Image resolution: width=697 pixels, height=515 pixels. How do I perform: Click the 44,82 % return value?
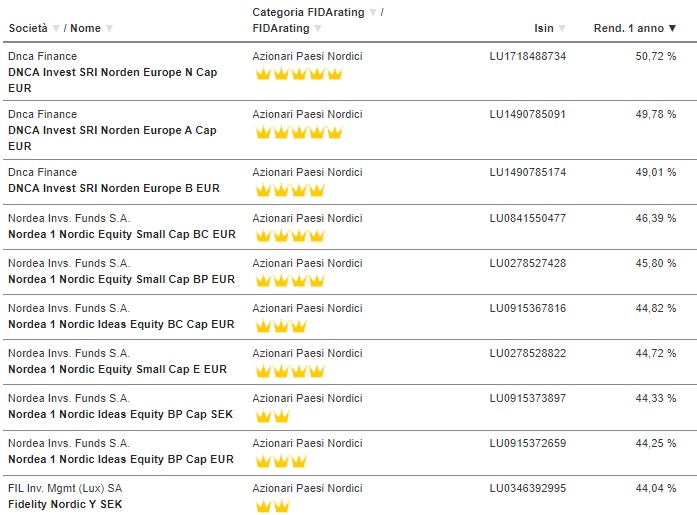[x=656, y=308]
